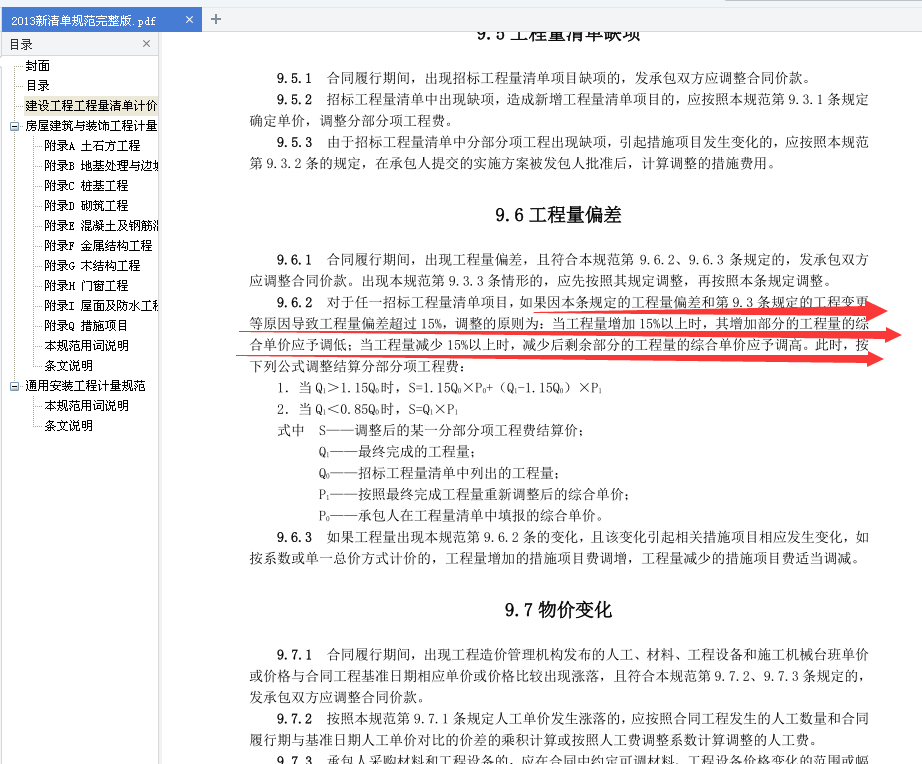Open 附录C 桩基工程 bookmark
922x764 pixels.
(x=86, y=186)
